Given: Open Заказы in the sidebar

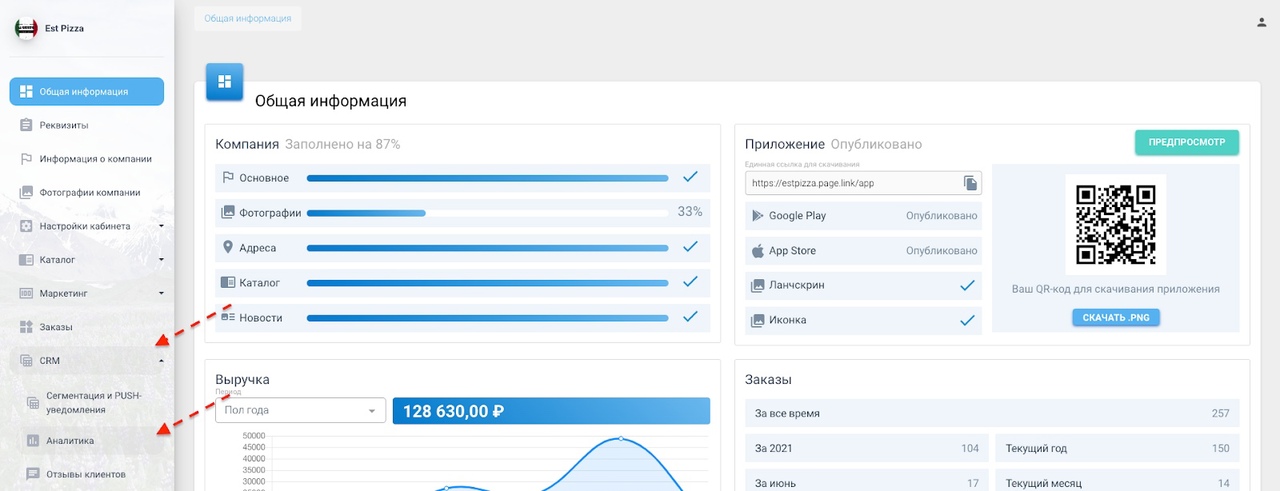Looking at the screenshot, I should [56, 327].
